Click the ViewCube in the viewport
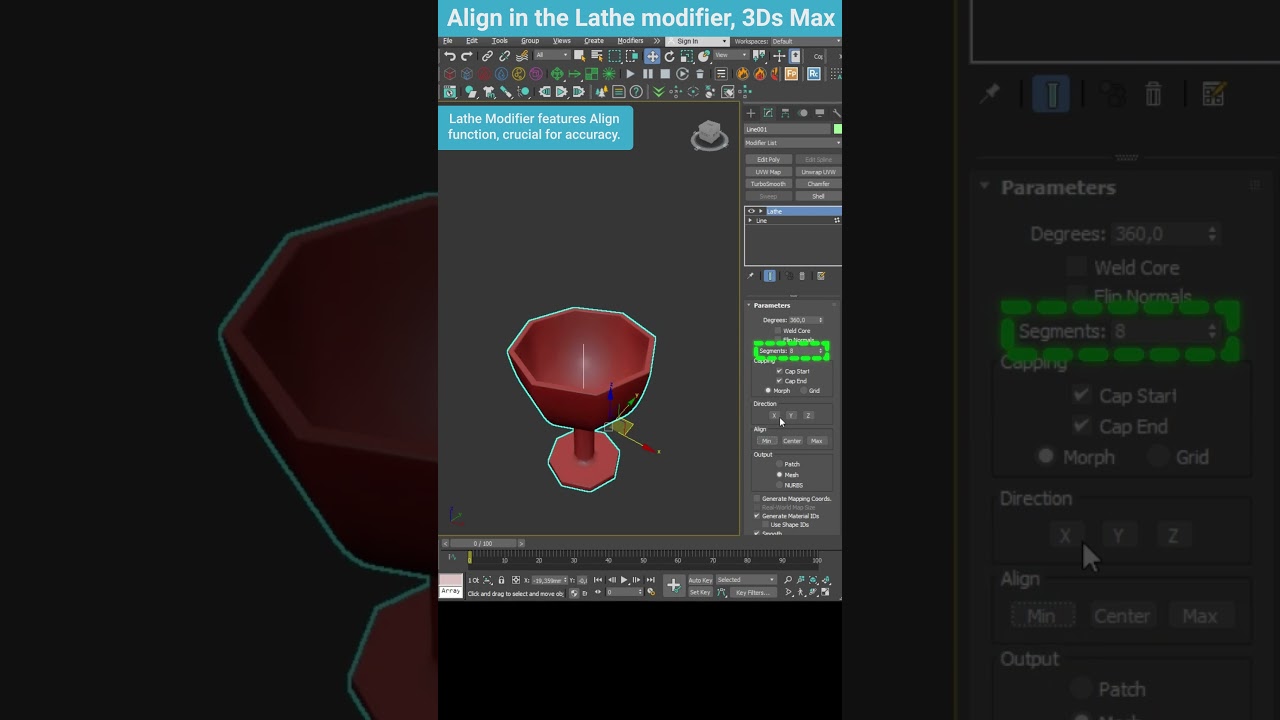Screen dimensions: 1280x720 click(x=709, y=136)
